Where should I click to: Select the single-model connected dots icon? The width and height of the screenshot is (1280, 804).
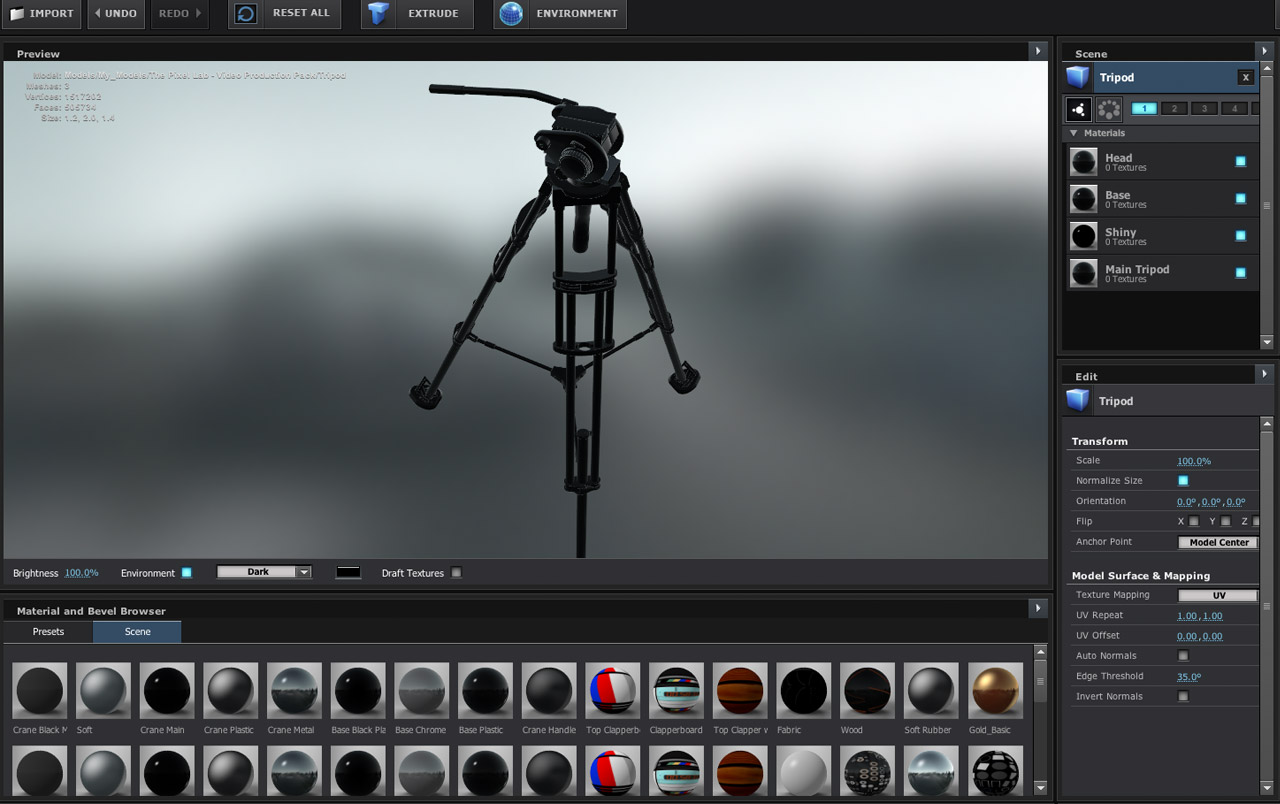click(1079, 110)
